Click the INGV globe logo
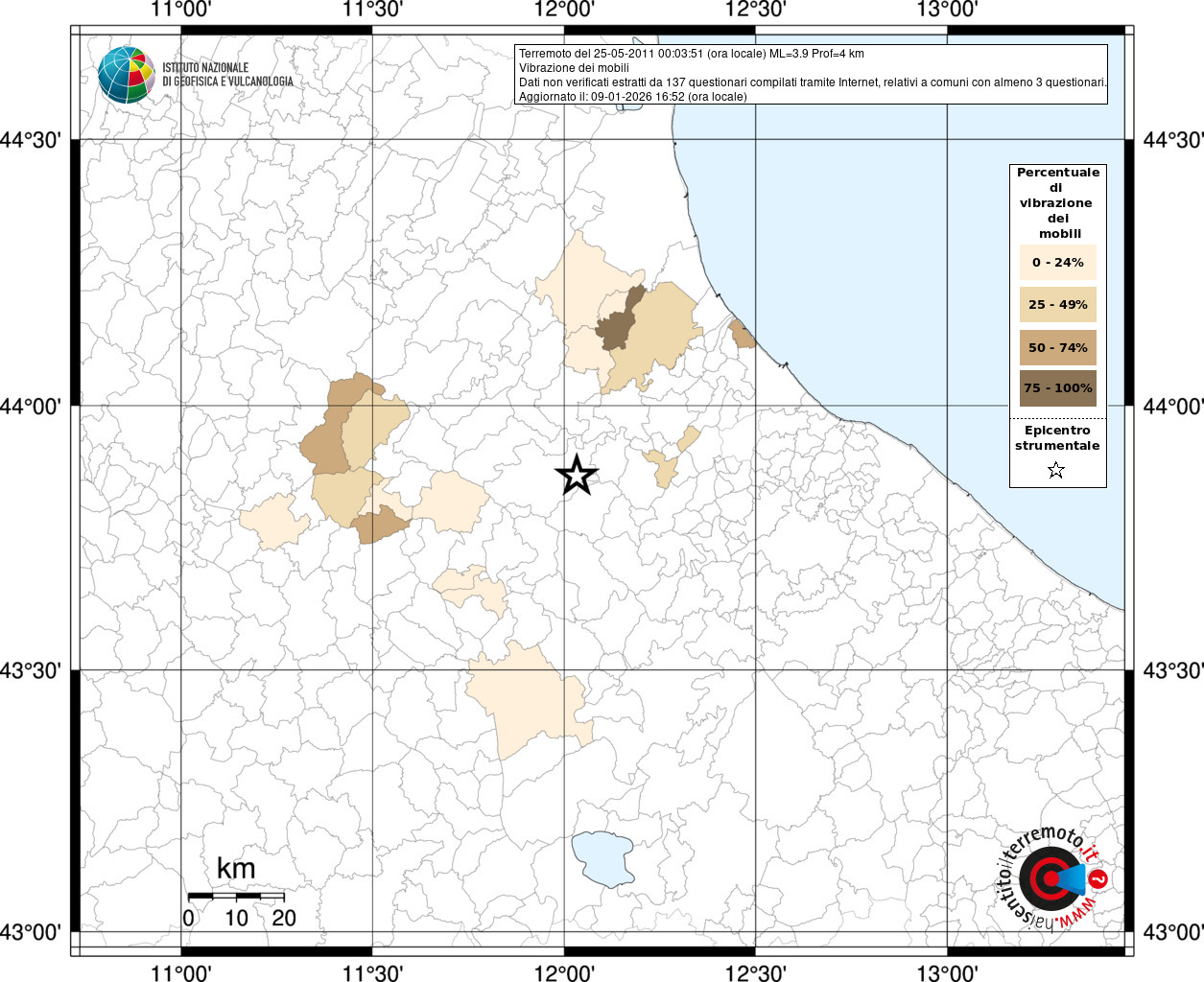The width and height of the screenshot is (1204, 982). pos(126,75)
